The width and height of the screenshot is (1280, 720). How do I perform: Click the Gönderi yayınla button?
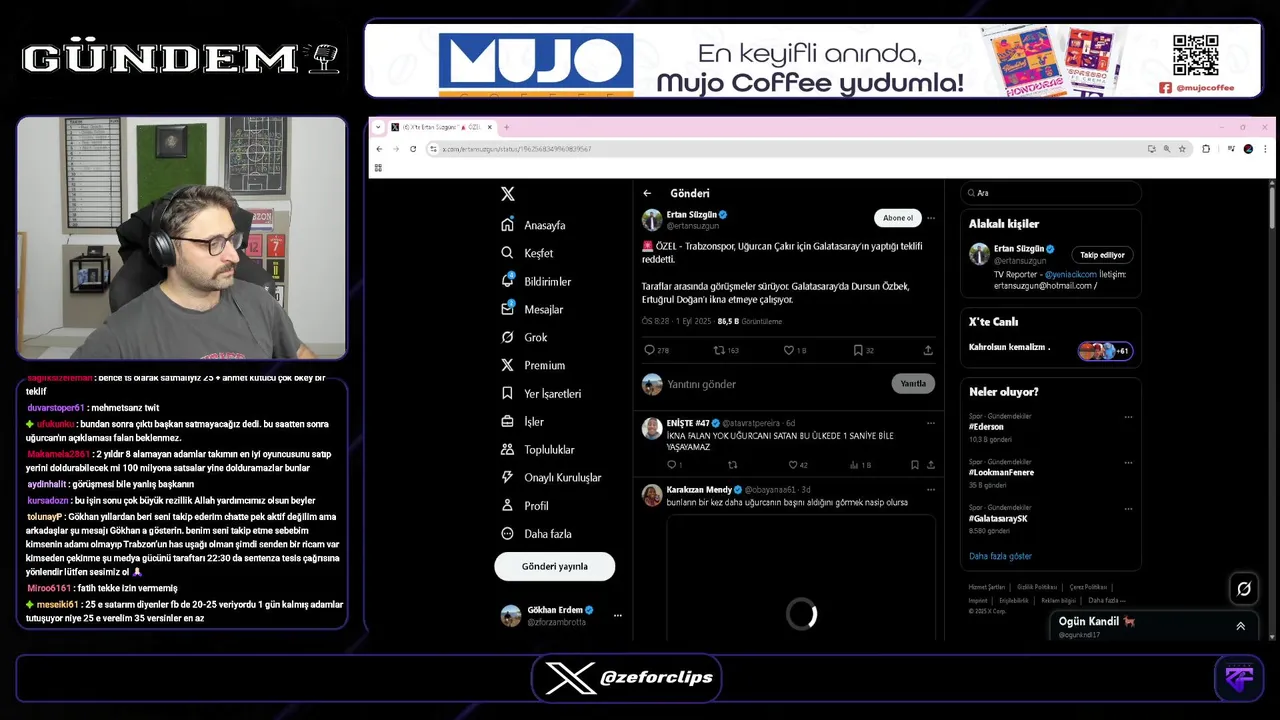tap(554, 566)
